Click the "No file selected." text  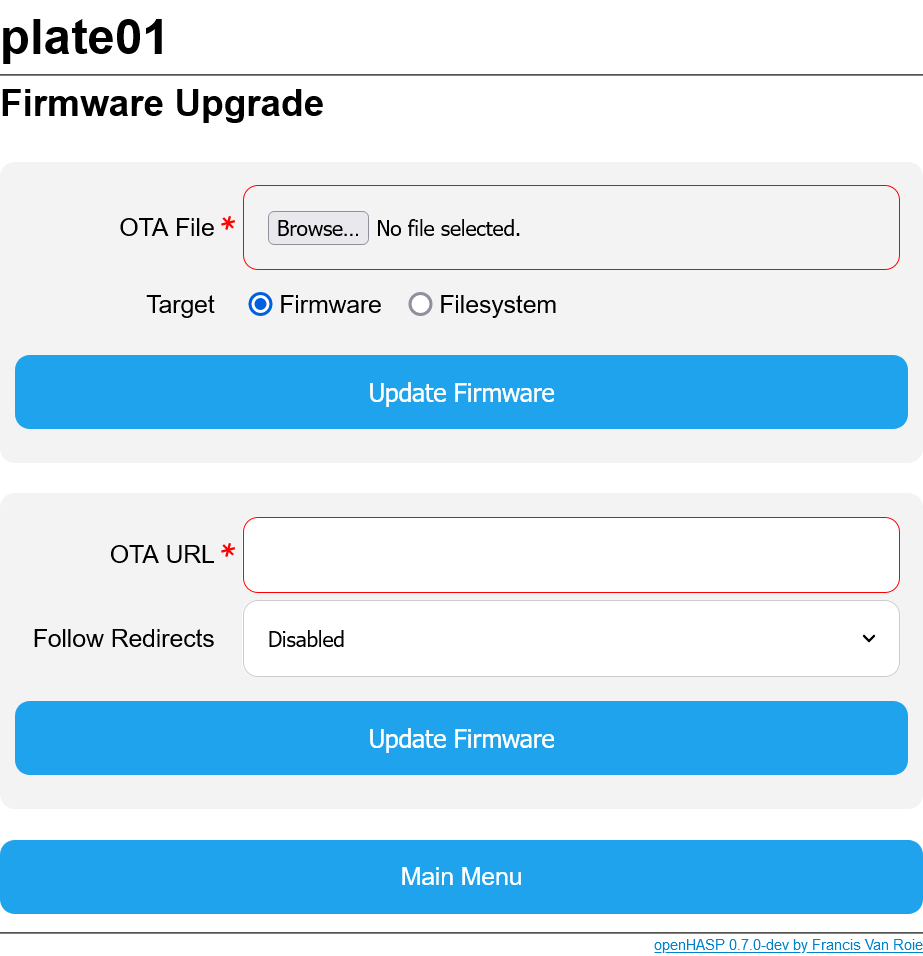tap(448, 229)
